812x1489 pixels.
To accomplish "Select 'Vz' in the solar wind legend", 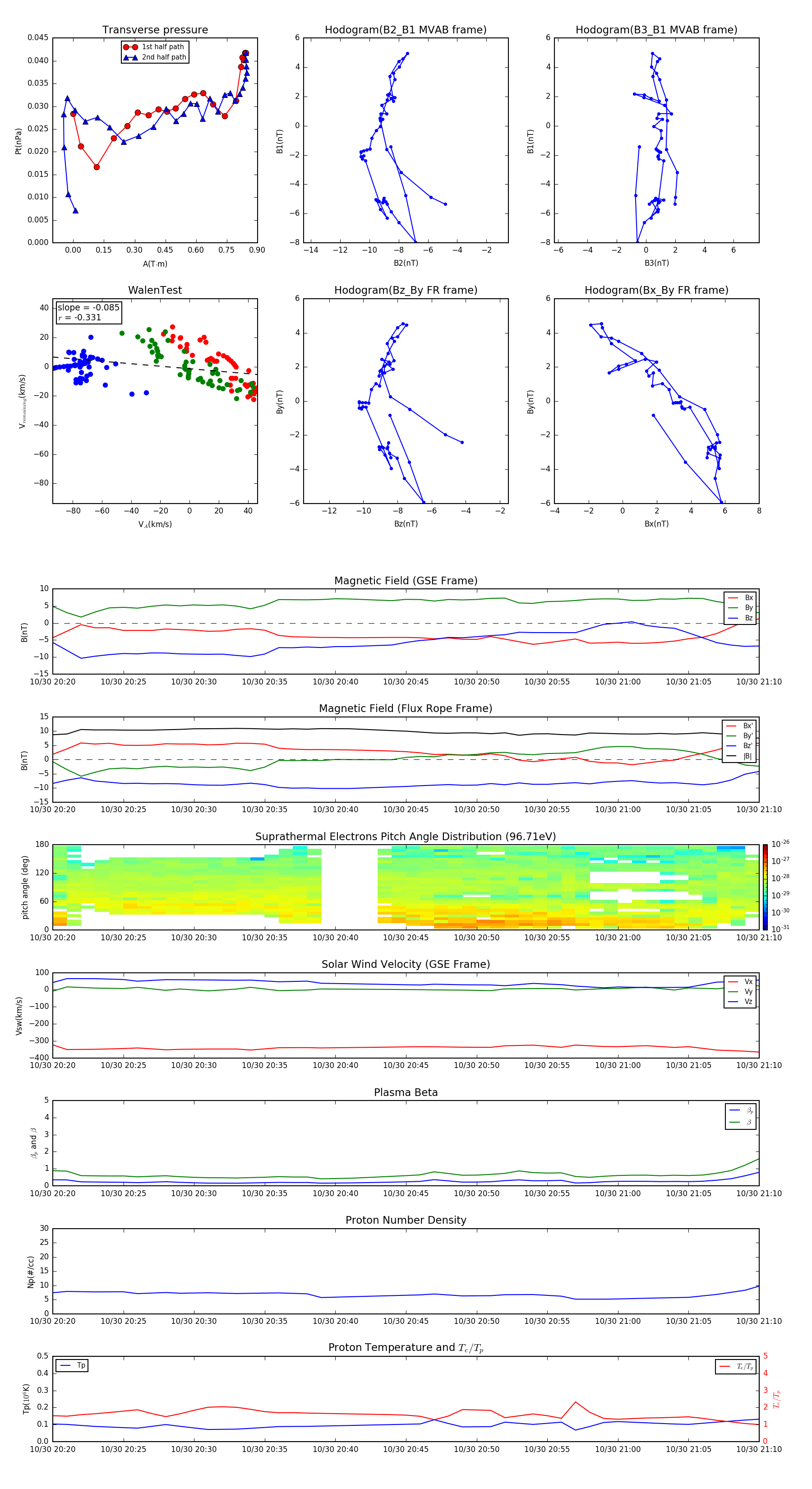I will [x=740, y=1002].
